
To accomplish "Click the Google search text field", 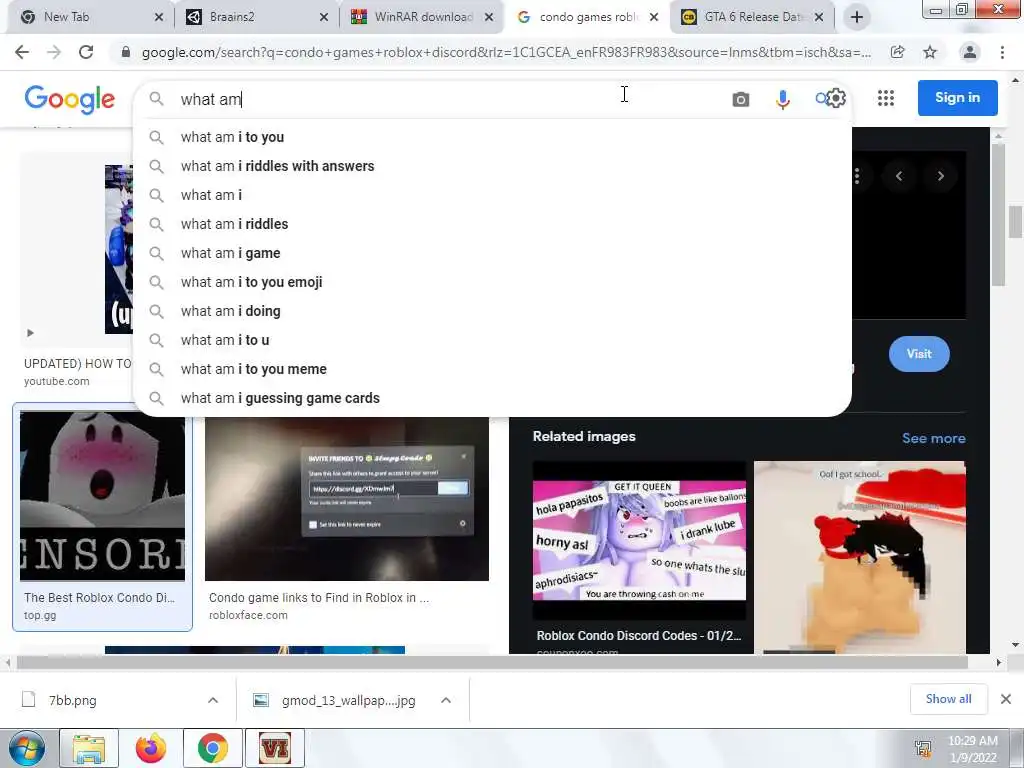I will pos(451,99).
